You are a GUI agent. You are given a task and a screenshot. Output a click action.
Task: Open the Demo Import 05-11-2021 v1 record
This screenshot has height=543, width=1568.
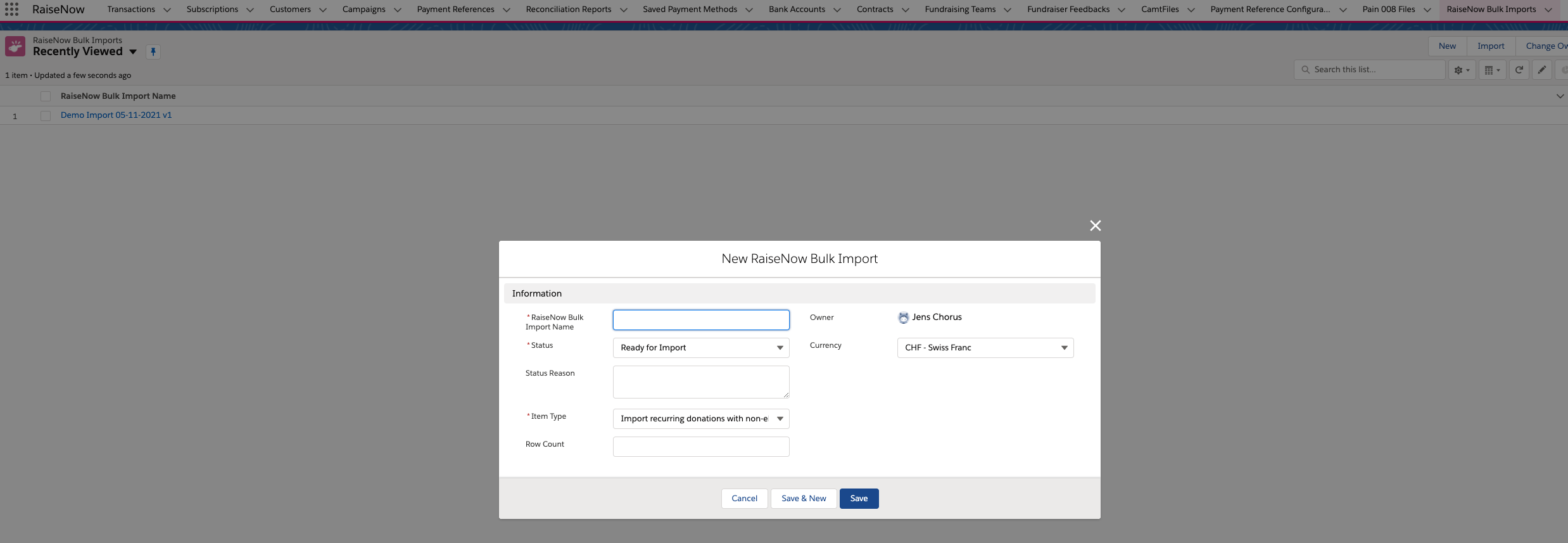[116, 115]
